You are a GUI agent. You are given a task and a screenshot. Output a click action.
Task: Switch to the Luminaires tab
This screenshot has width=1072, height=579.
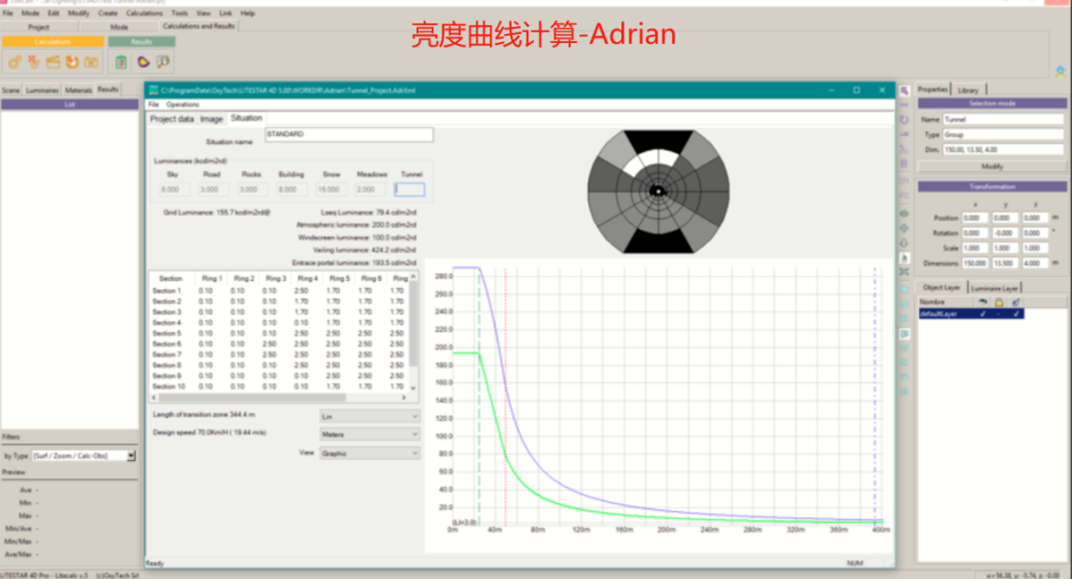pos(42,90)
